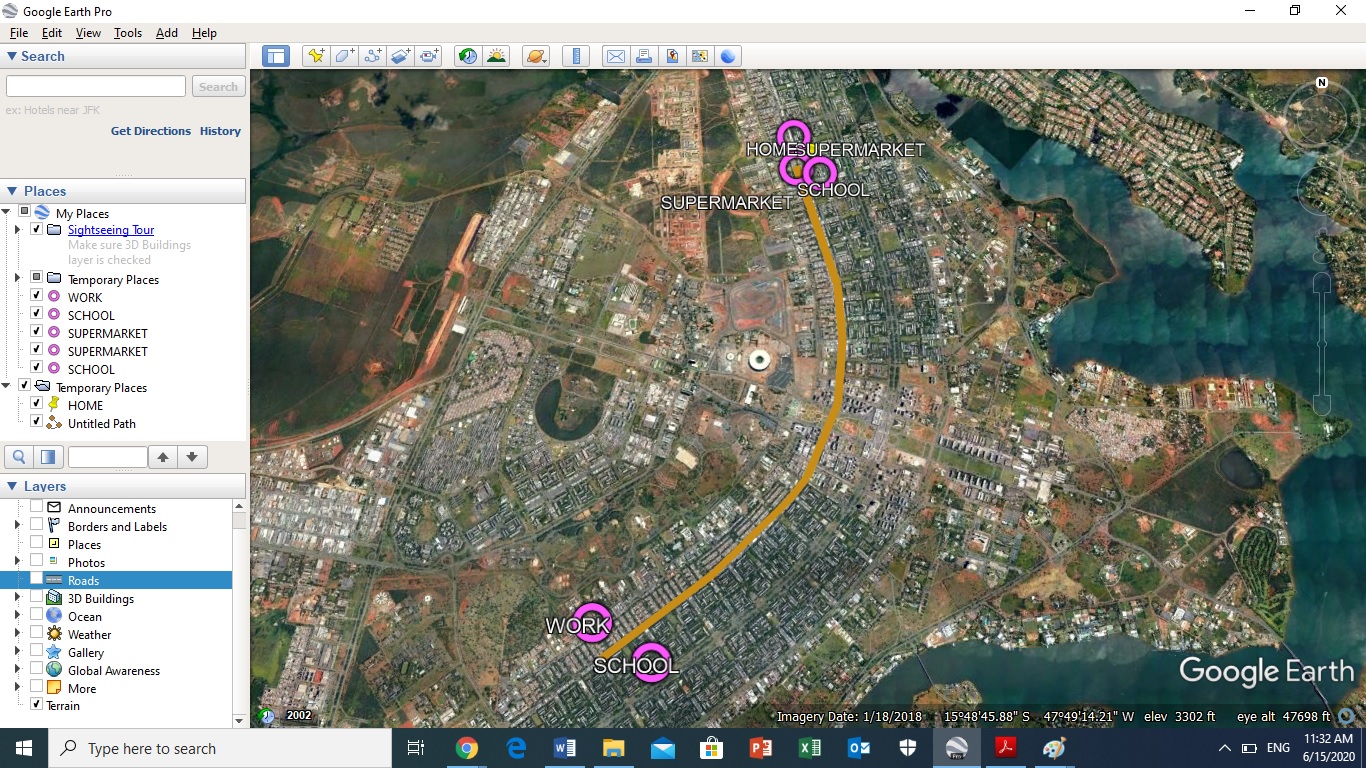
Task: Open the search History link
Action: [x=220, y=131]
